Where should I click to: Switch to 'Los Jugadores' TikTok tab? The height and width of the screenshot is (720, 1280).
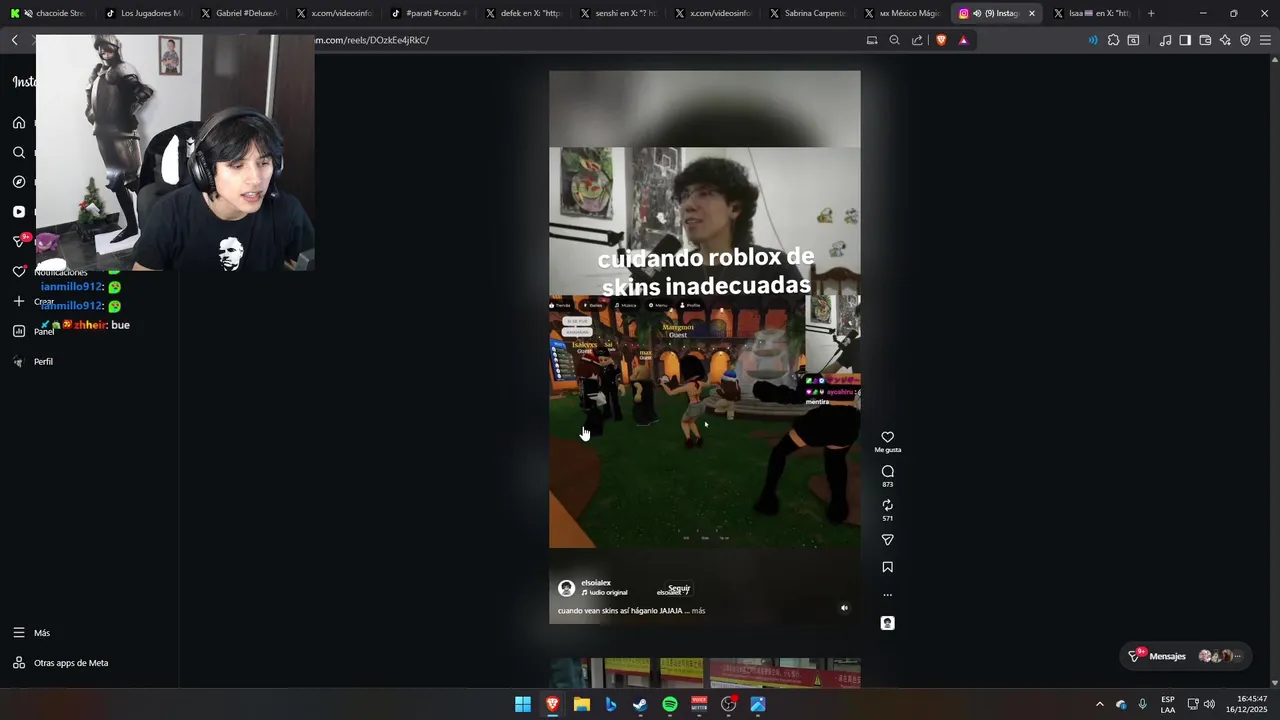(x=143, y=13)
